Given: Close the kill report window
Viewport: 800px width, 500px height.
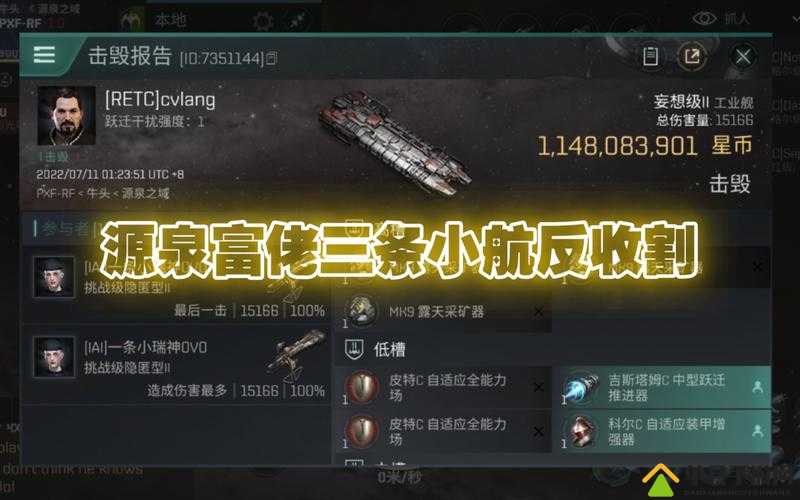Looking at the screenshot, I should pos(743,56).
